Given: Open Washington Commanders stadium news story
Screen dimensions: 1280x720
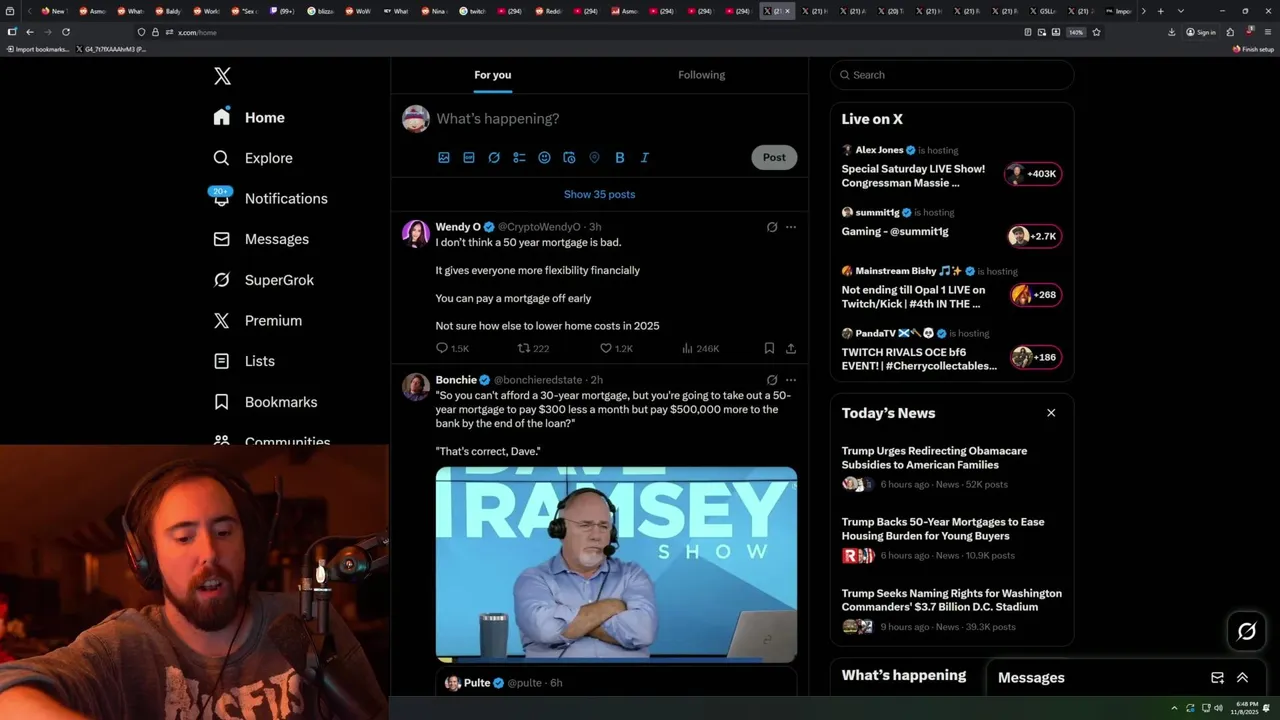Looking at the screenshot, I should coord(951,610).
